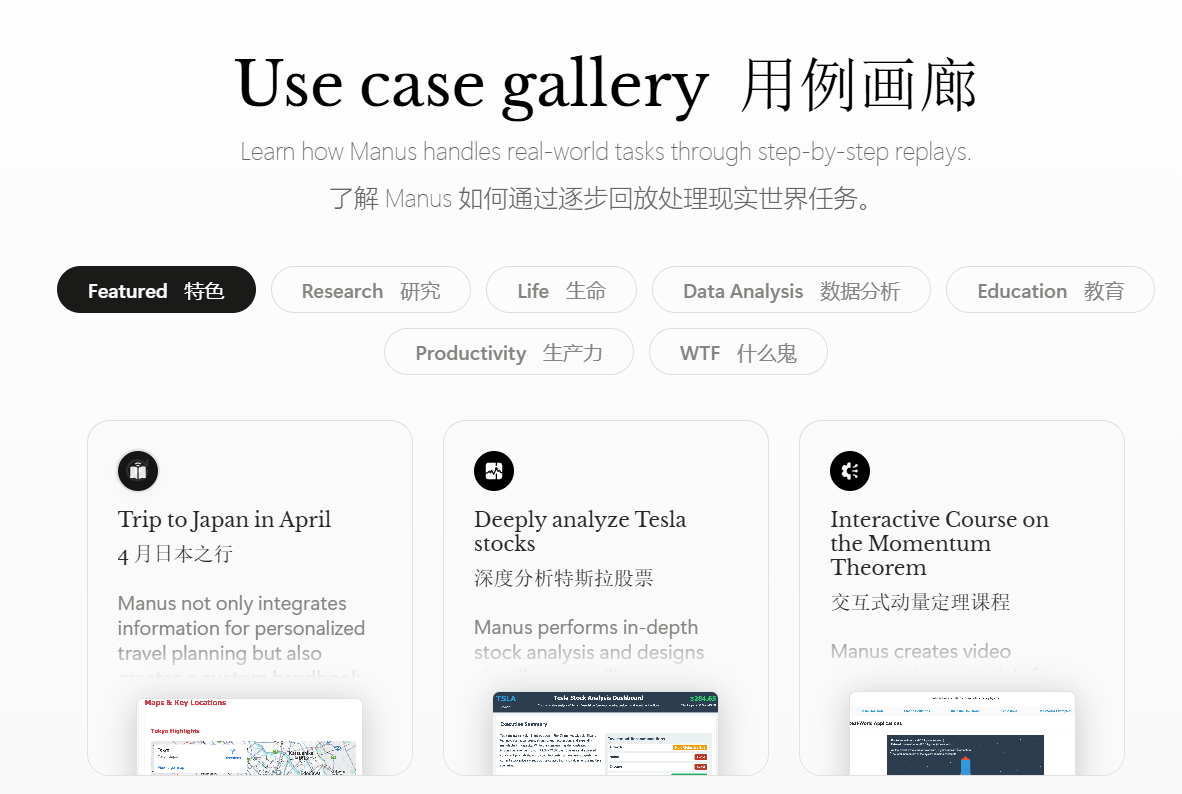Open the Momentum Theorem course preview thumbnail

(962, 734)
